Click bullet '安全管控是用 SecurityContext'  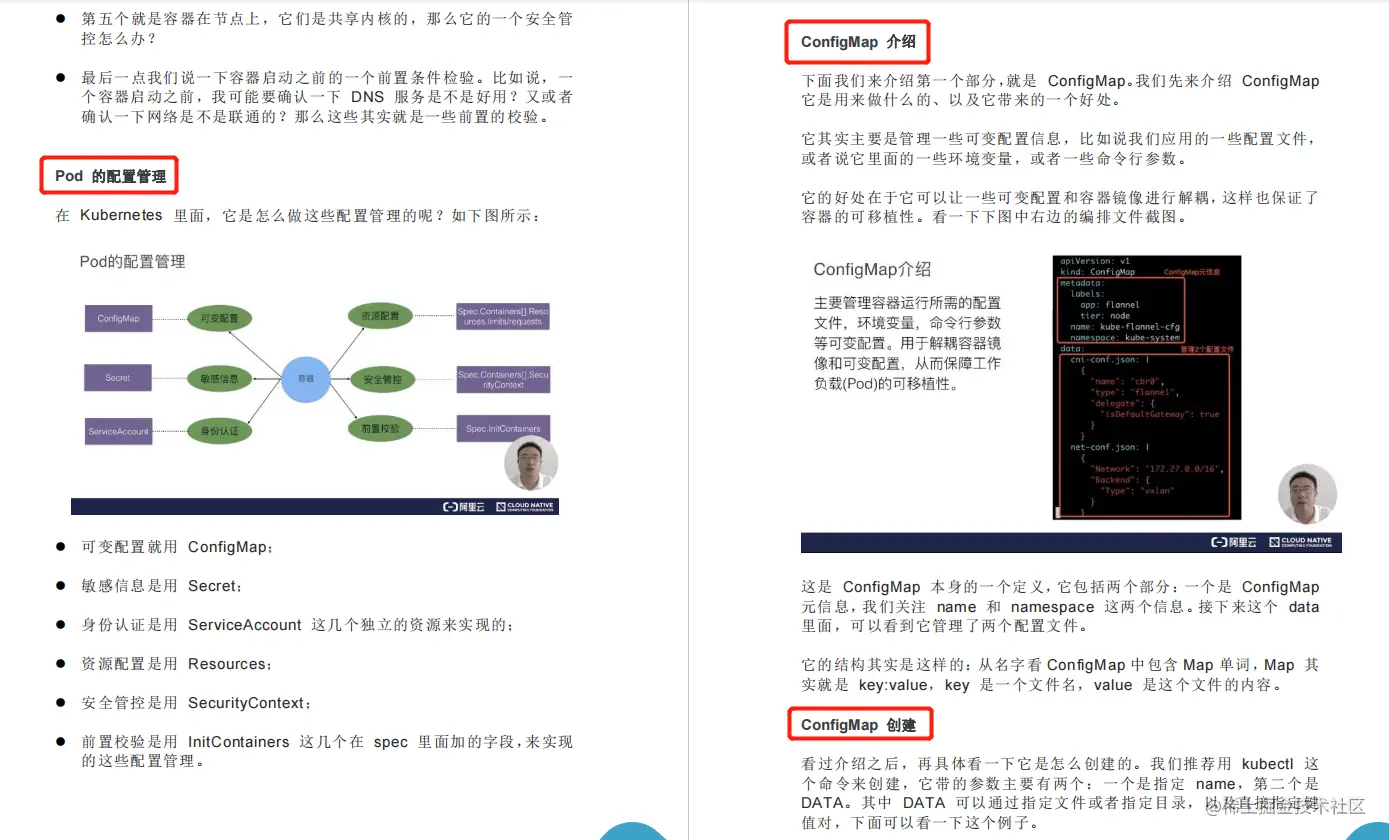tap(197, 703)
